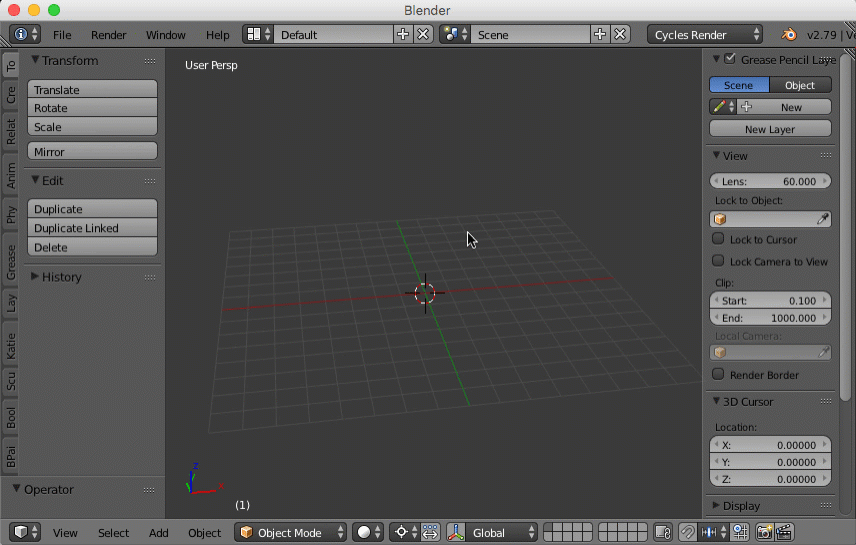
Task: Enable Render Border
Action: (x=718, y=374)
